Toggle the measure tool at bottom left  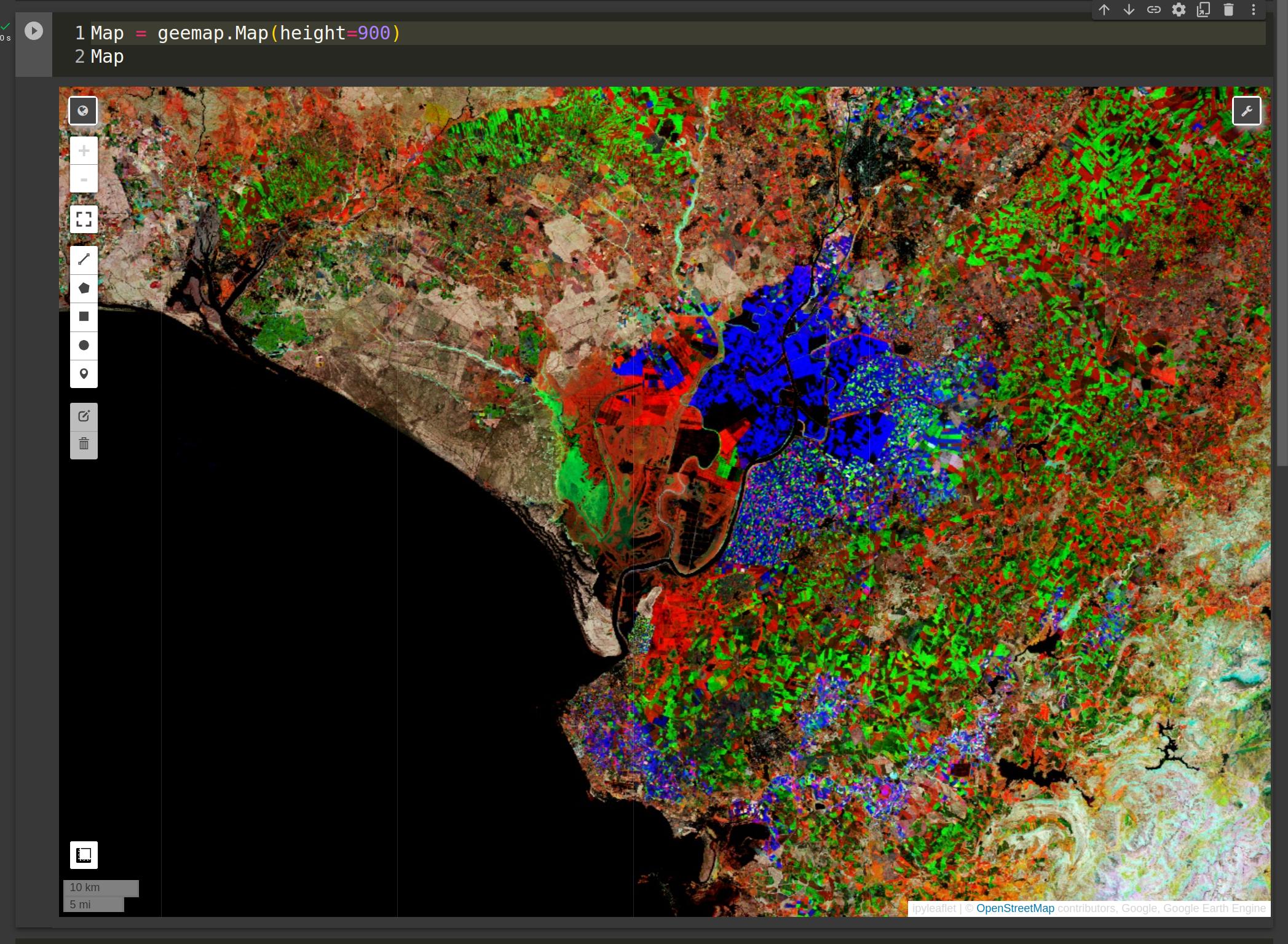coord(84,855)
